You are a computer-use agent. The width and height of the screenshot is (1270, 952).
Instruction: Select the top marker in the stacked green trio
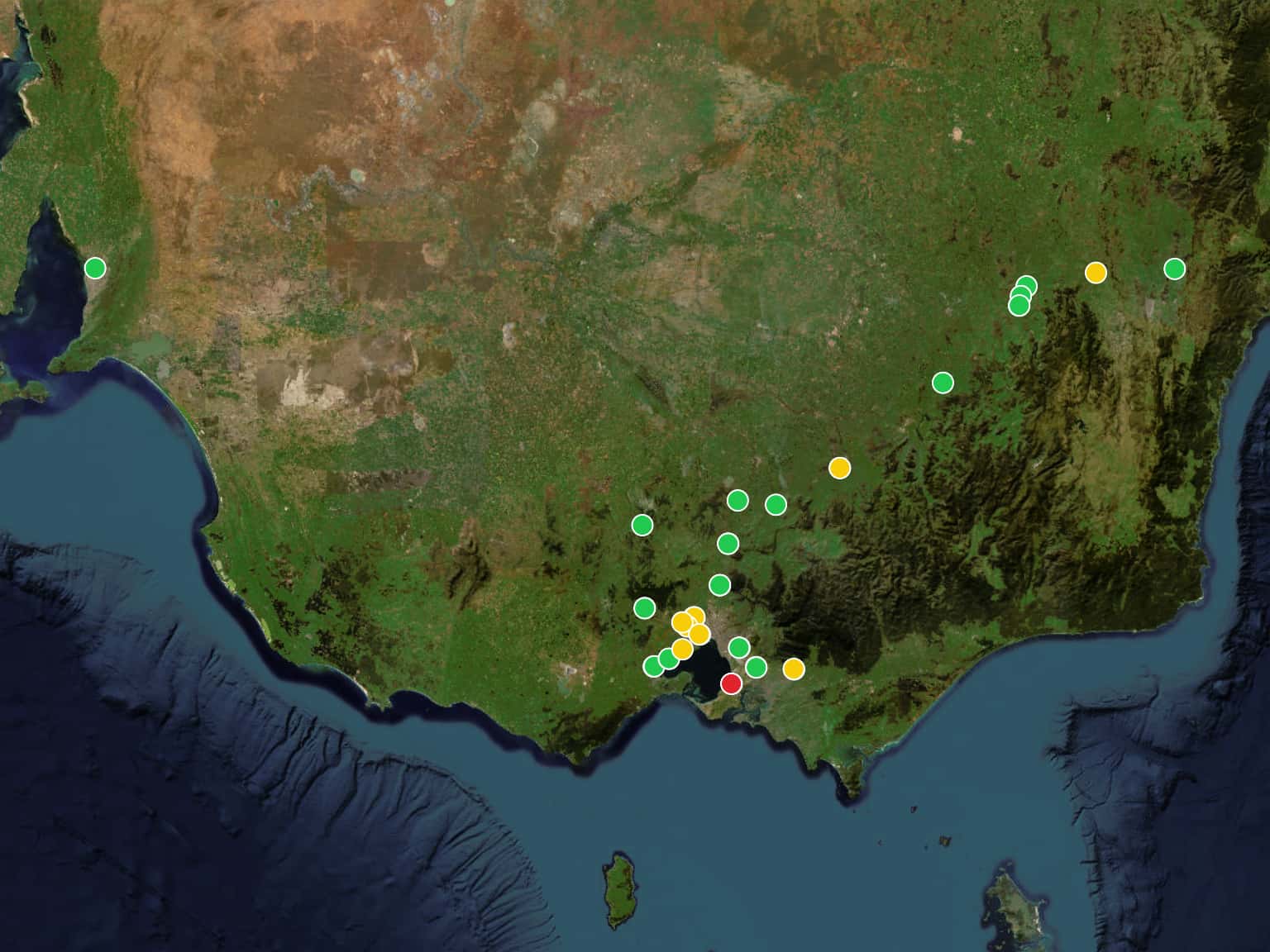point(1026,286)
